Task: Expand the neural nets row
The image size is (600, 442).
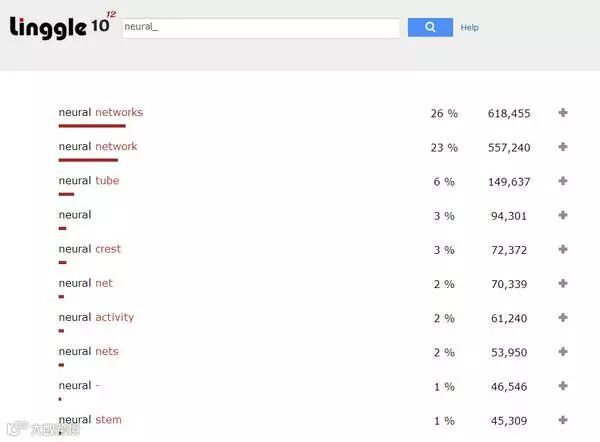Action: [563, 352]
